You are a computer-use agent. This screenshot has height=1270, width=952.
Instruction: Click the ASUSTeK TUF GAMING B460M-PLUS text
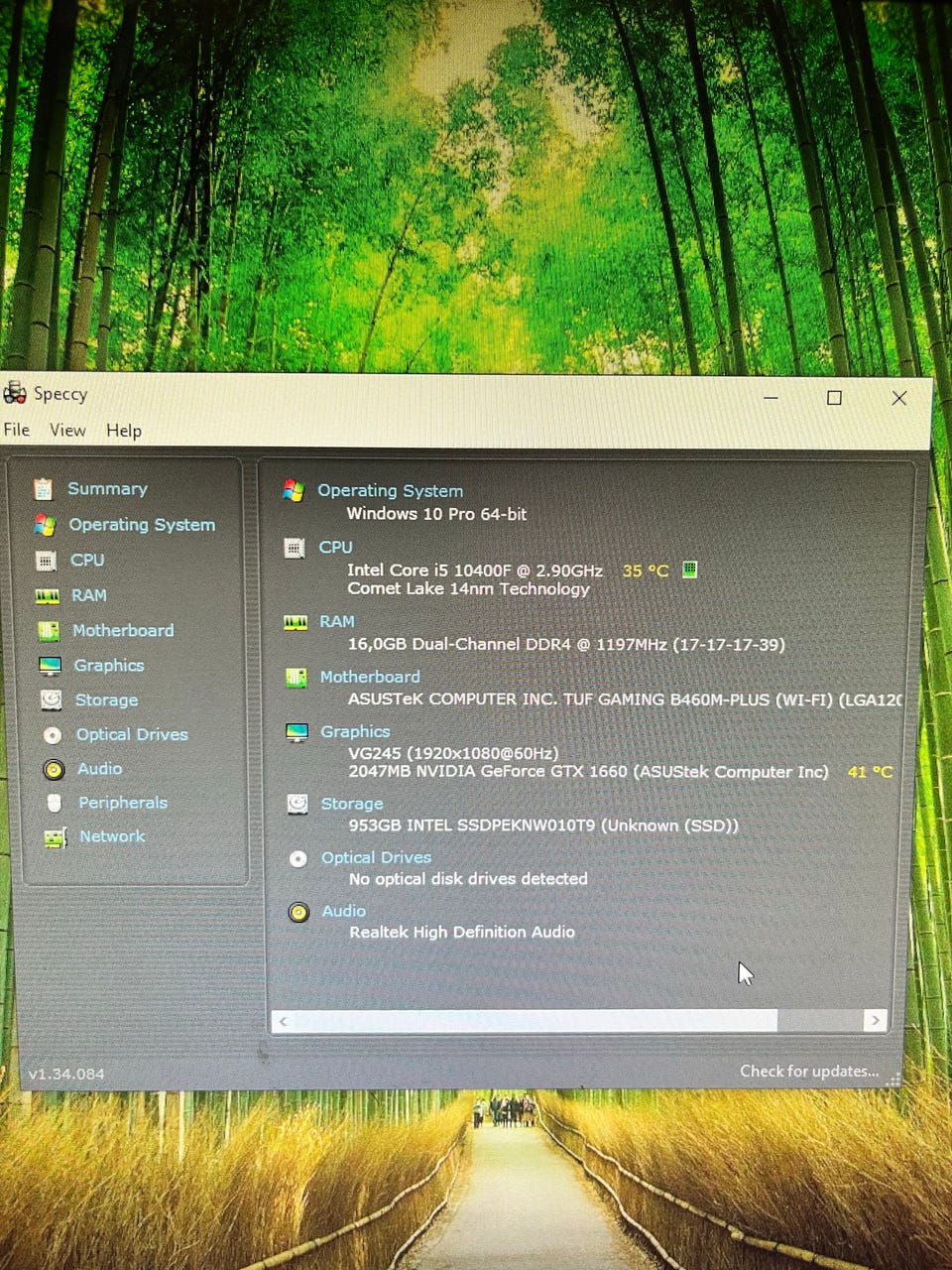(625, 699)
